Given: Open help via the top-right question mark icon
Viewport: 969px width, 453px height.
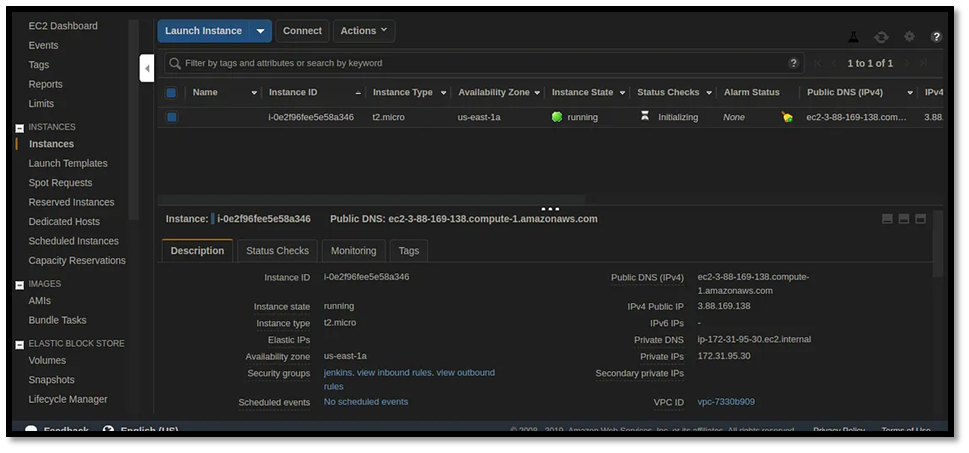Looking at the screenshot, I should (936, 36).
